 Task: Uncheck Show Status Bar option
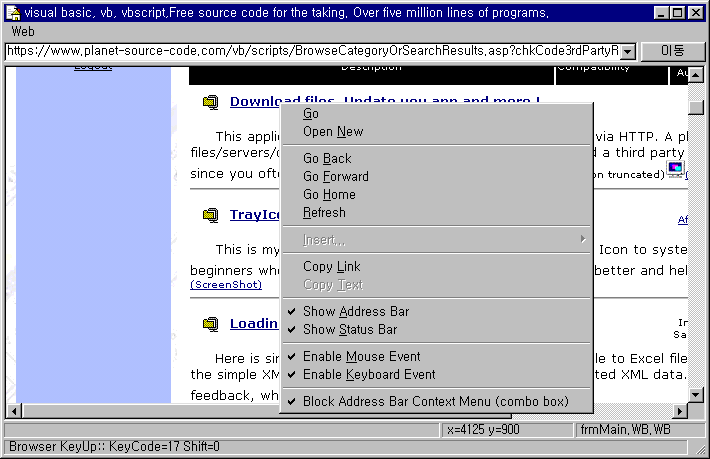coord(437,330)
